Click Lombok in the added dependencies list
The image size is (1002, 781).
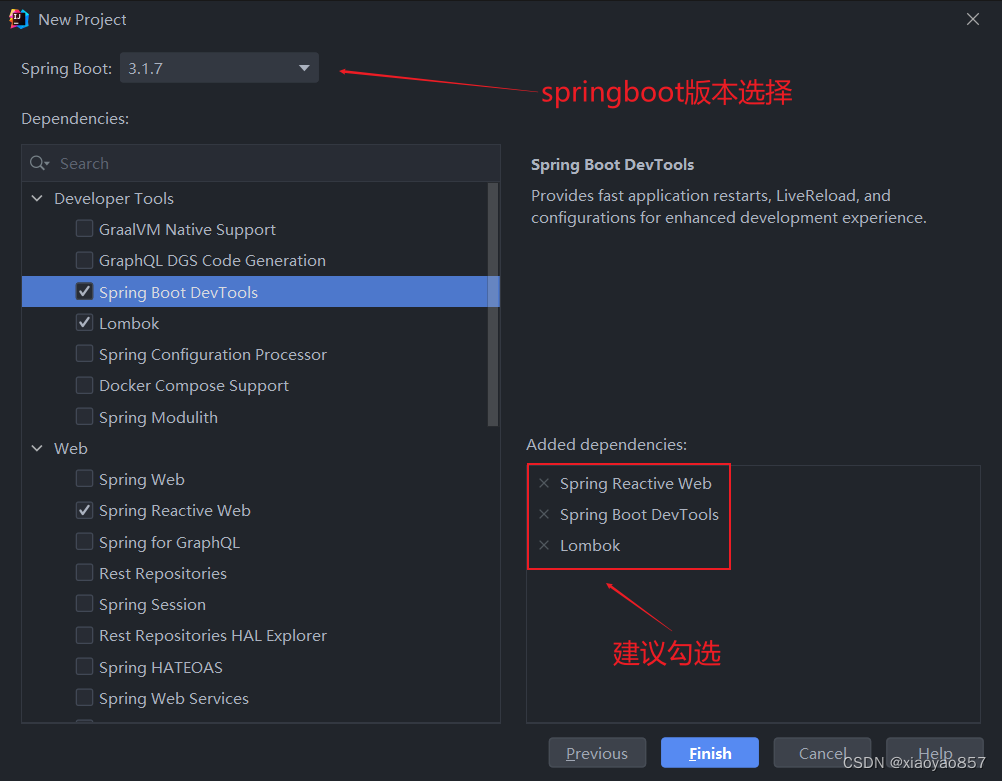pos(590,546)
